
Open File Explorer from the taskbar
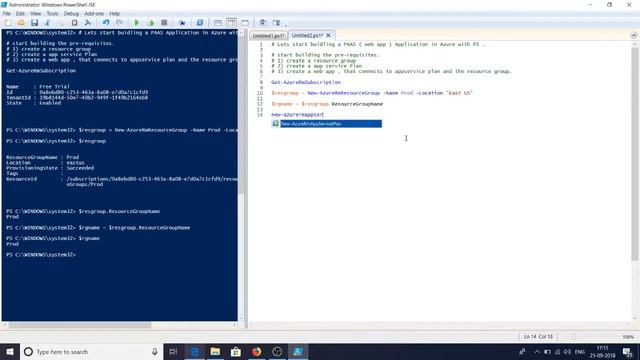click(x=215, y=351)
